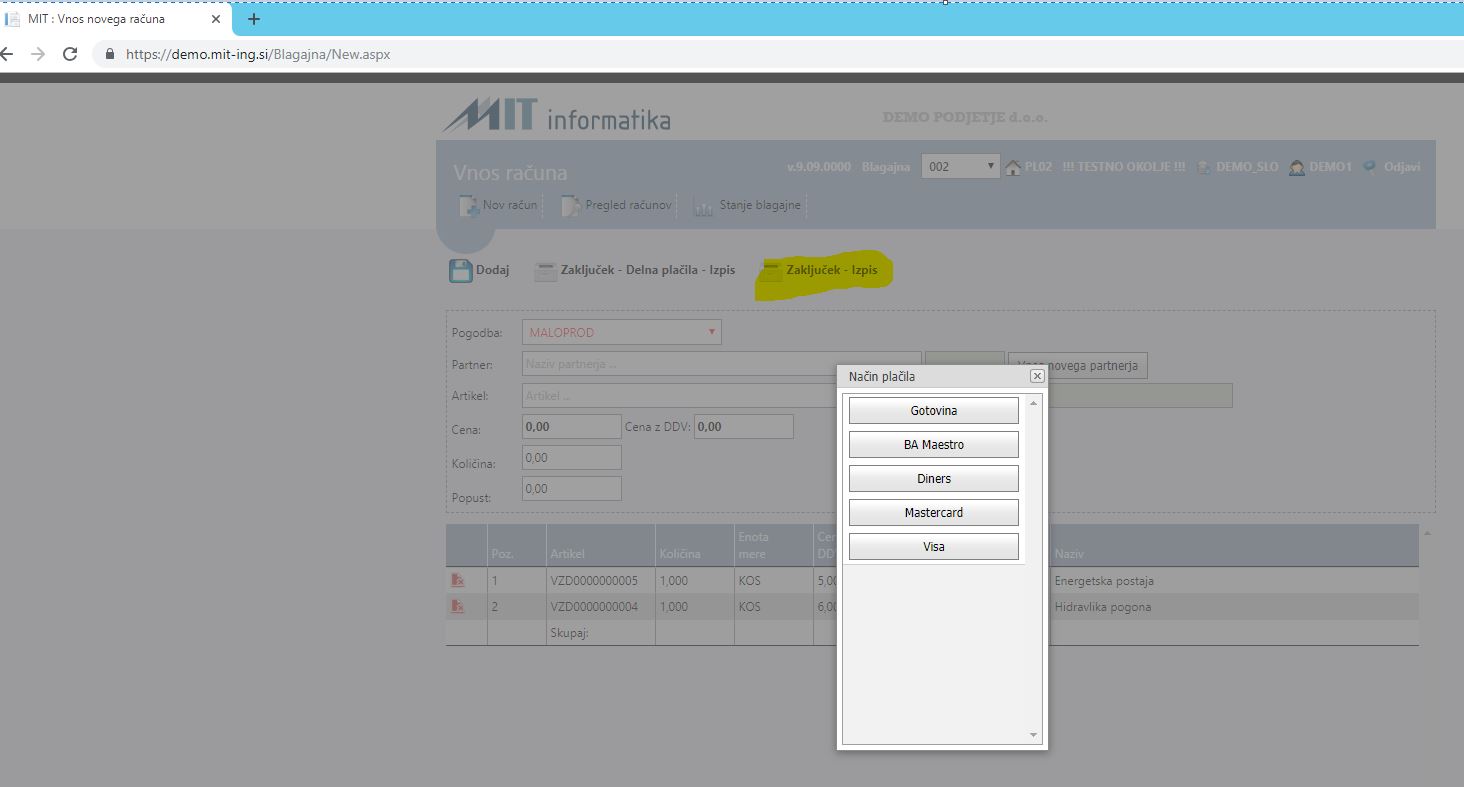
Task: Expand the Blagajna 002 dropdown
Action: 960,167
